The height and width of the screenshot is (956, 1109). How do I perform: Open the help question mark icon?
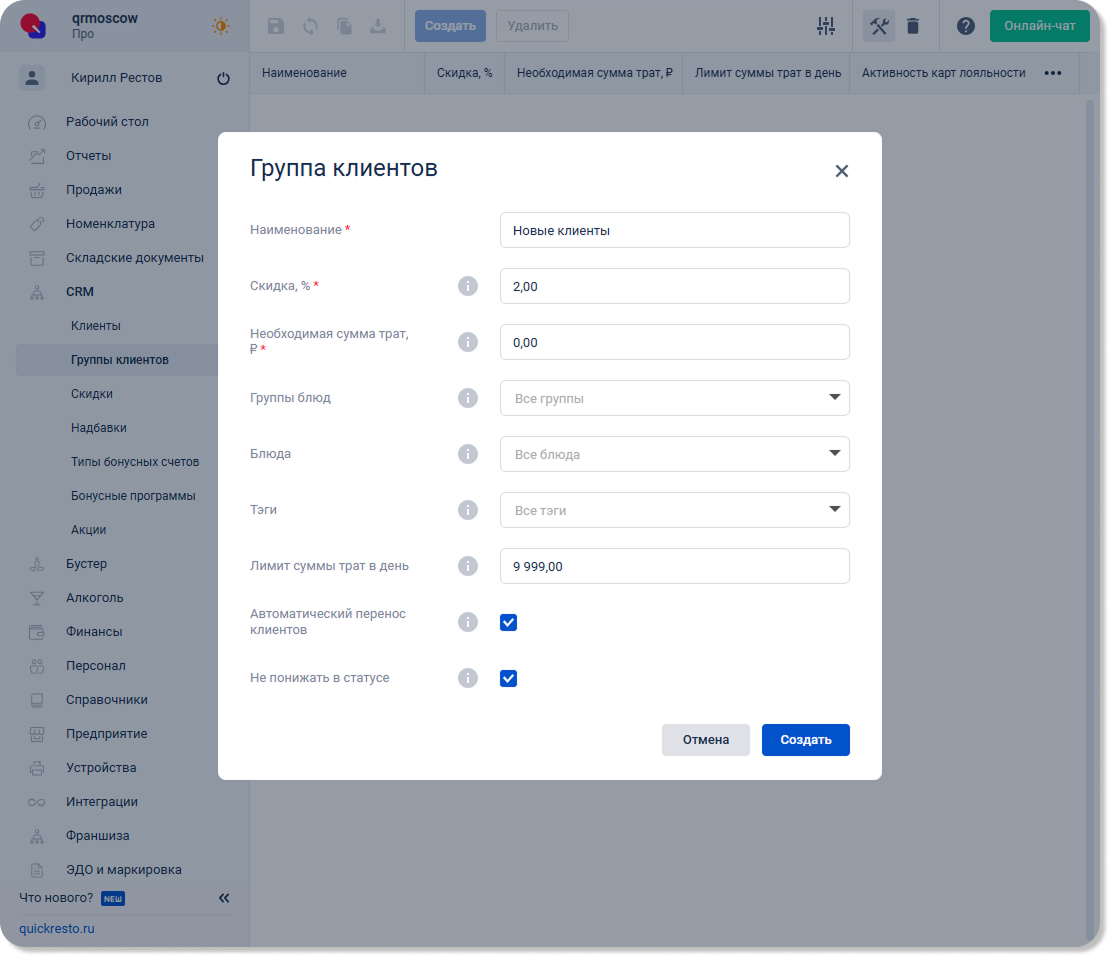[x=965, y=26]
